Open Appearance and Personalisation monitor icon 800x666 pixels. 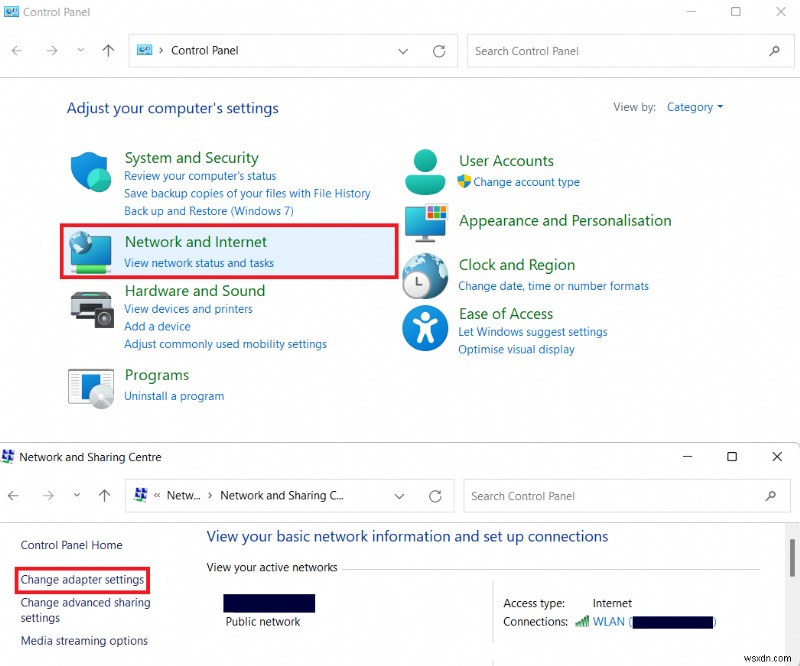click(424, 225)
